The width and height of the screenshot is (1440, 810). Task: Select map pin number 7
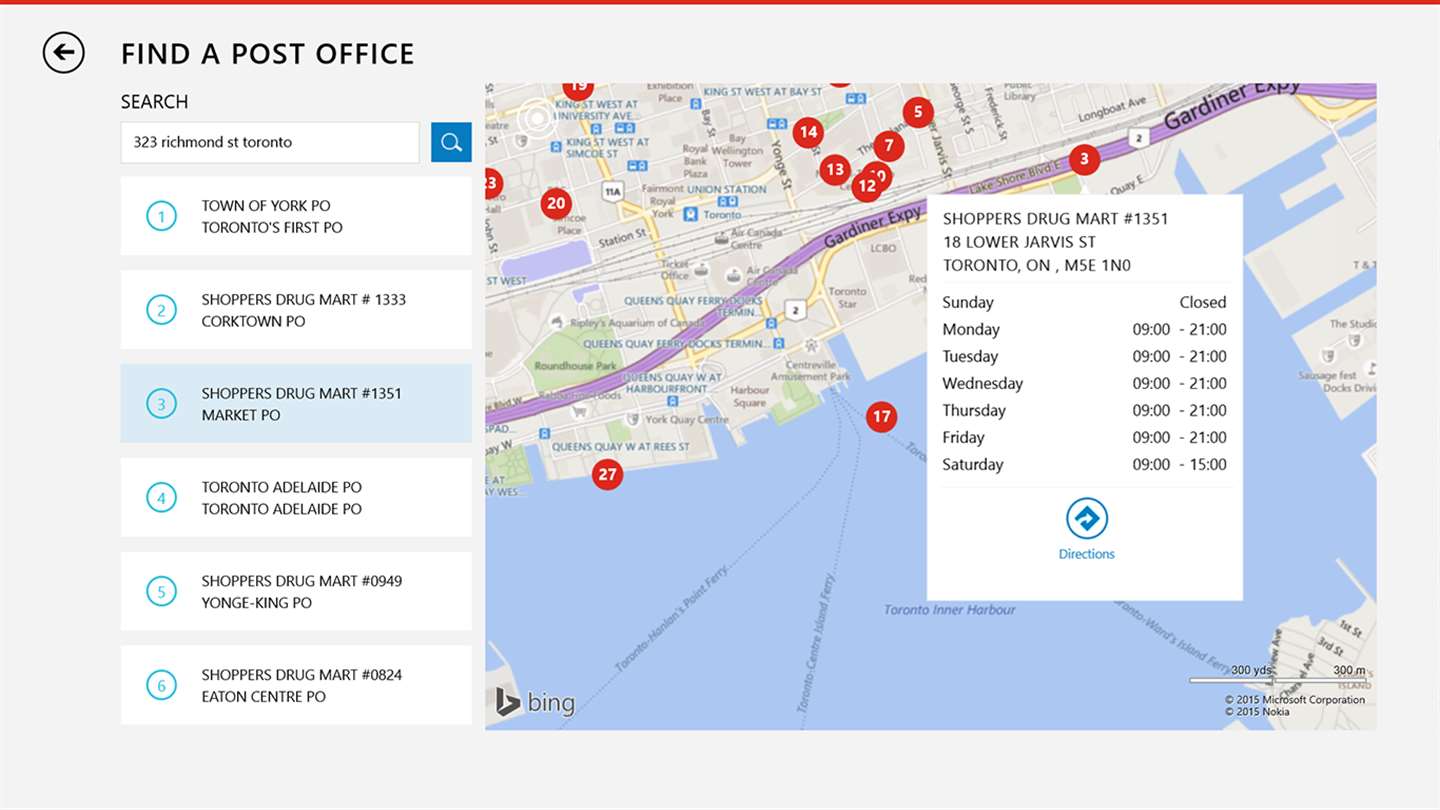[888, 146]
